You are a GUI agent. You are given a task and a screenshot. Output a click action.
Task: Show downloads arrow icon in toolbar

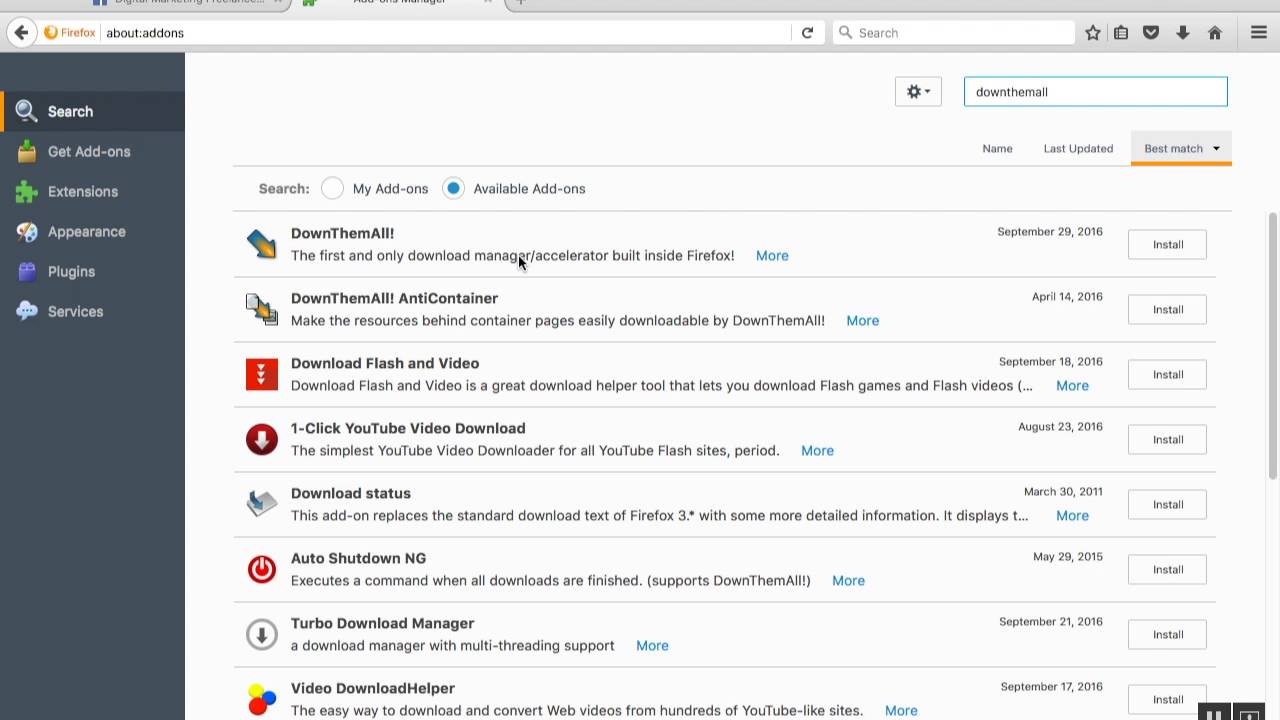(x=1183, y=33)
